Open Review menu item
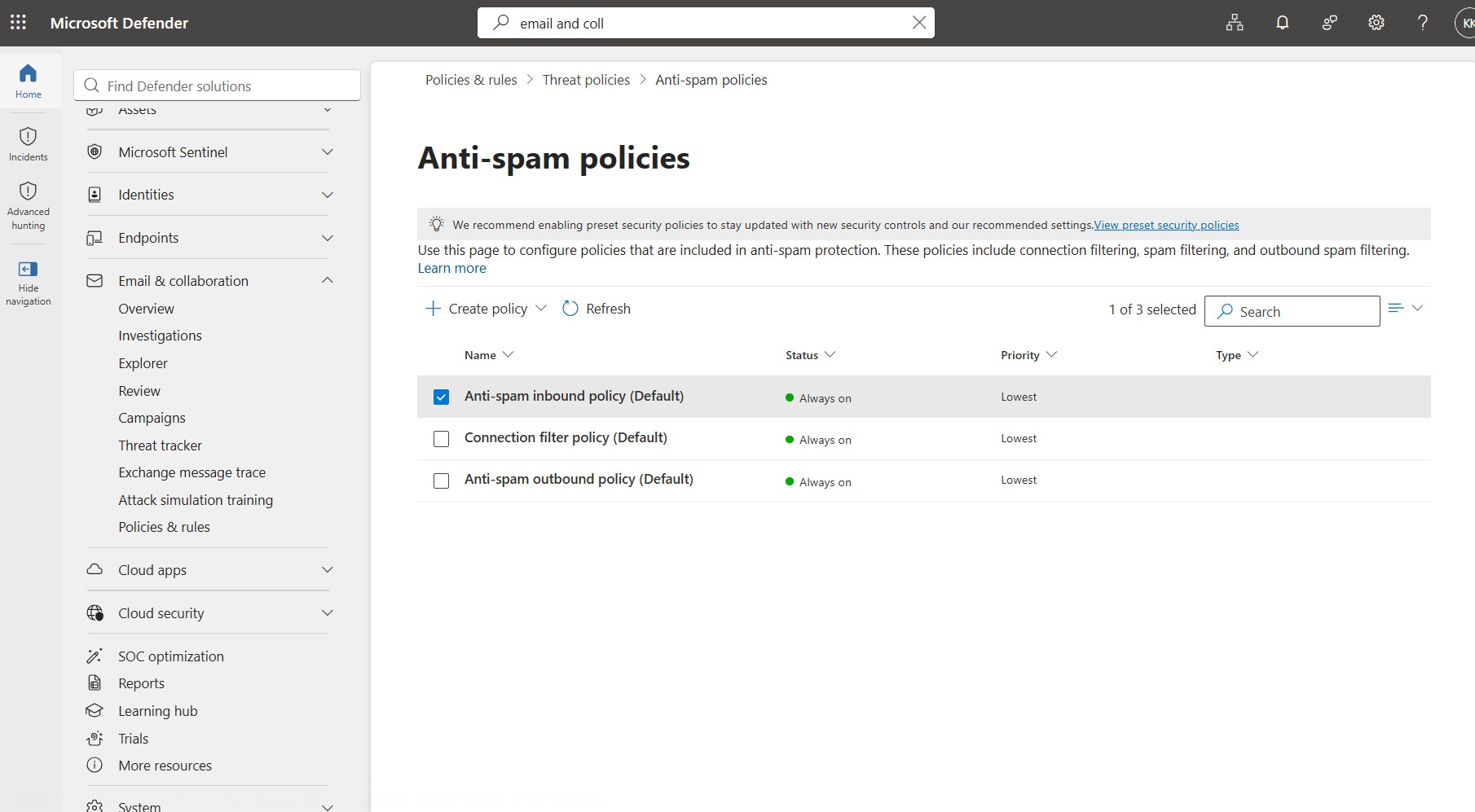 [139, 391]
